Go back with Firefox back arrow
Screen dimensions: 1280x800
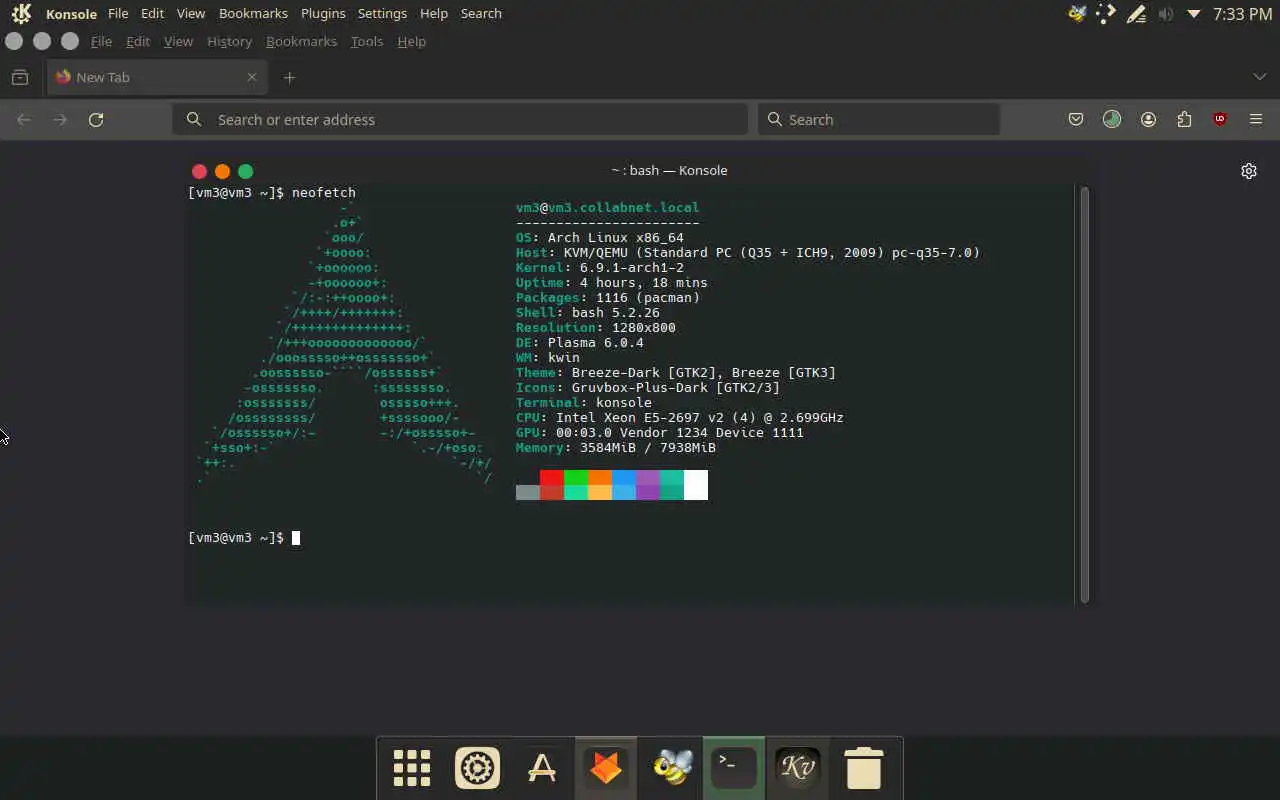point(24,119)
